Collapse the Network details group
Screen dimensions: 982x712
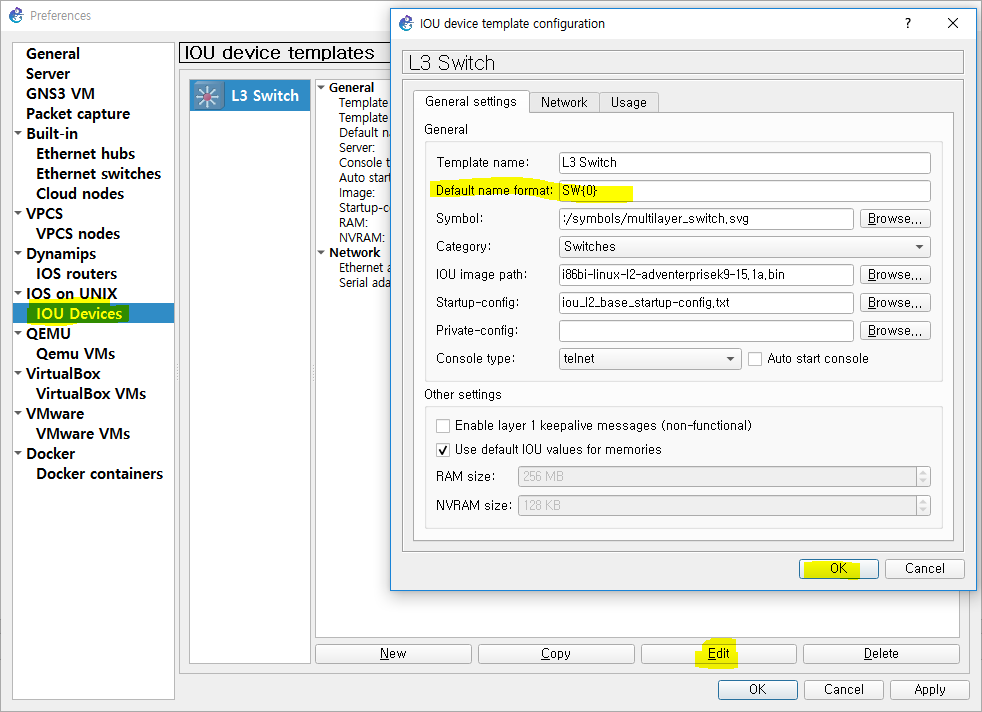(321, 253)
